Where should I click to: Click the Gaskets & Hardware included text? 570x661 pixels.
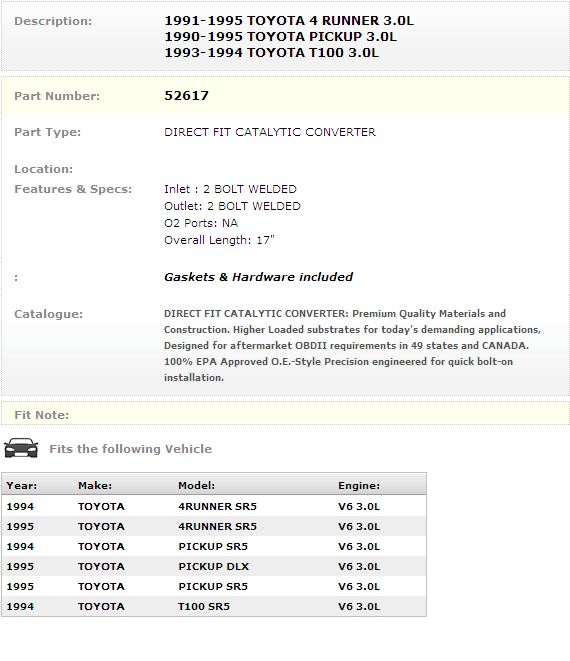(258, 277)
